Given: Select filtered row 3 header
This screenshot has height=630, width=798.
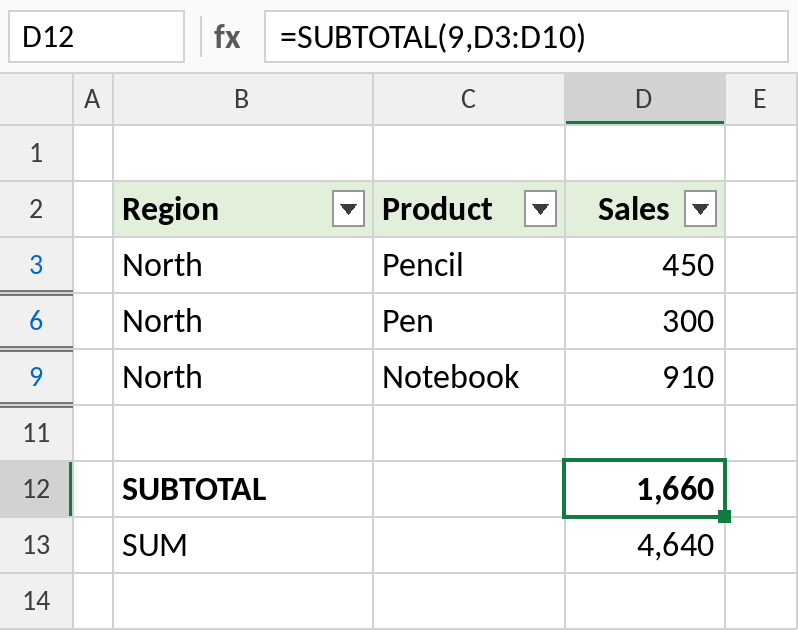Looking at the screenshot, I should click(x=36, y=265).
